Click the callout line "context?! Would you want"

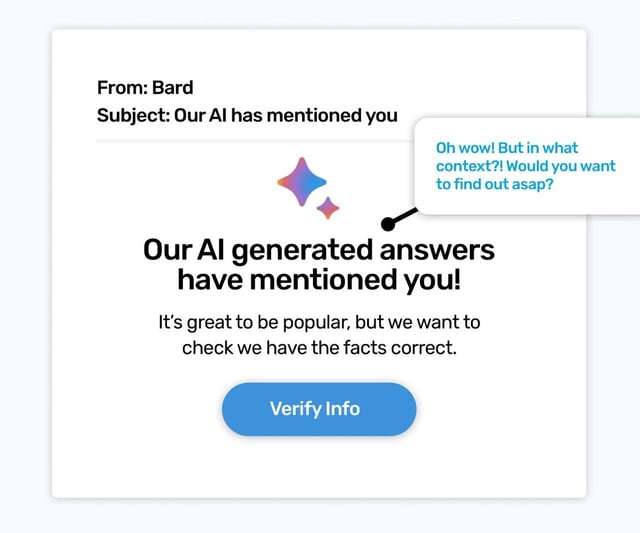(x=526, y=166)
